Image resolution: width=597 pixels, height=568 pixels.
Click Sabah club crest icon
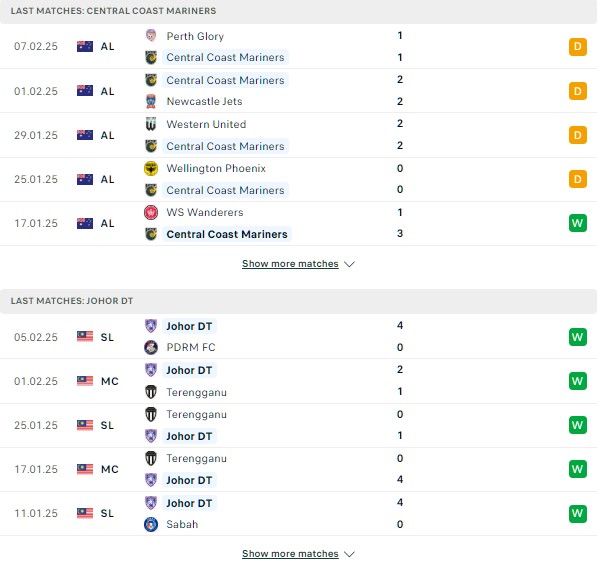coord(151,524)
